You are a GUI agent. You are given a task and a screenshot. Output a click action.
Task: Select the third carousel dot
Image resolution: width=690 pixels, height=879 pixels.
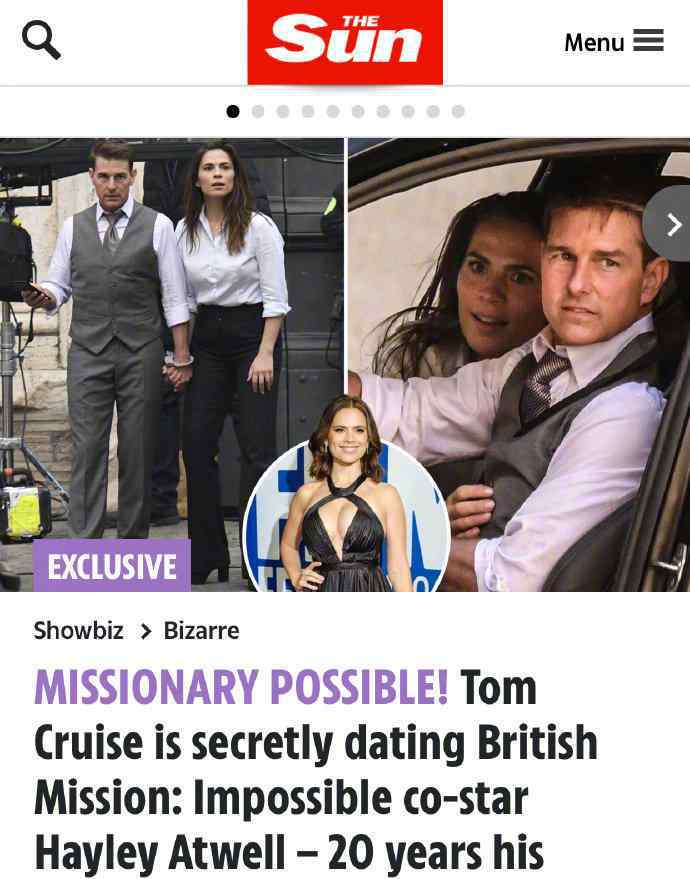click(x=283, y=112)
